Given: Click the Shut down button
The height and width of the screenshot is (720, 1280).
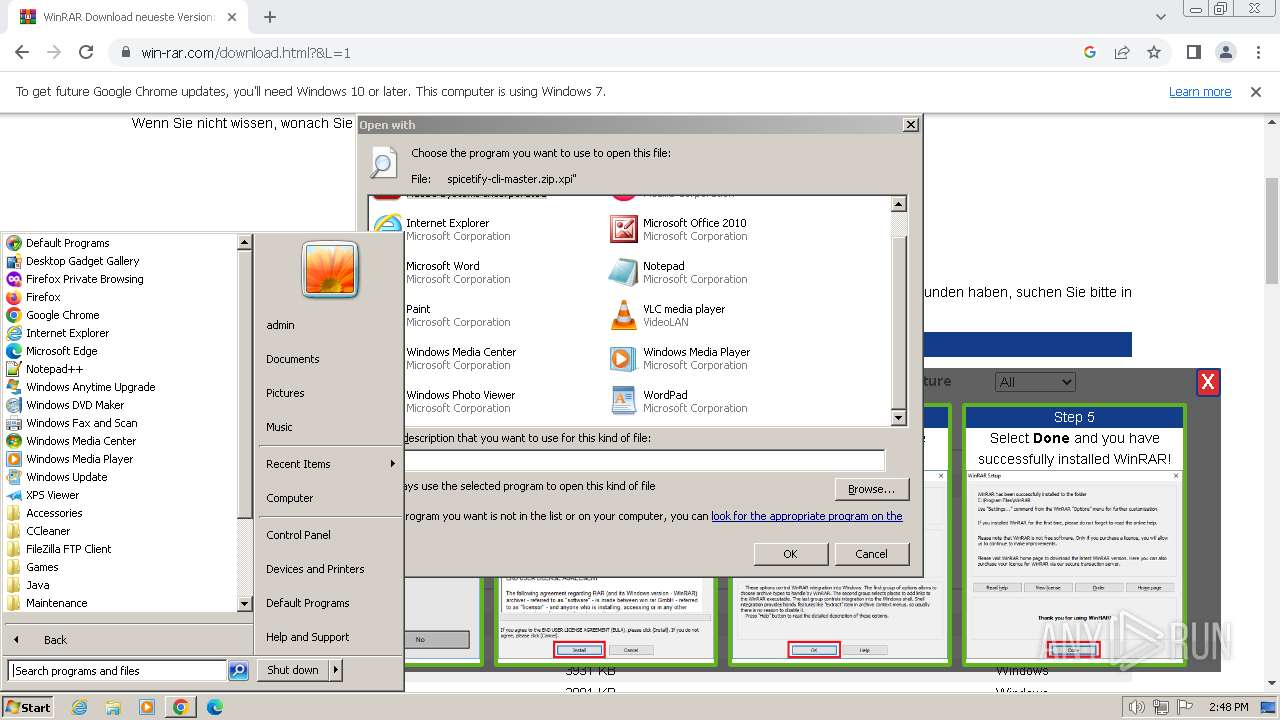Looking at the screenshot, I should pyautogui.click(x=293, y=670).
